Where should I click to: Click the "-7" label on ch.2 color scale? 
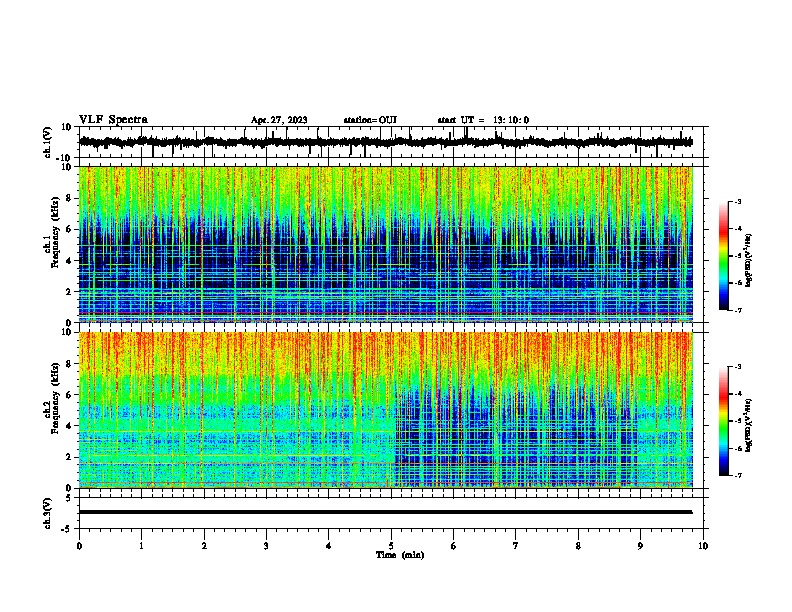click(x=737, y=475)
